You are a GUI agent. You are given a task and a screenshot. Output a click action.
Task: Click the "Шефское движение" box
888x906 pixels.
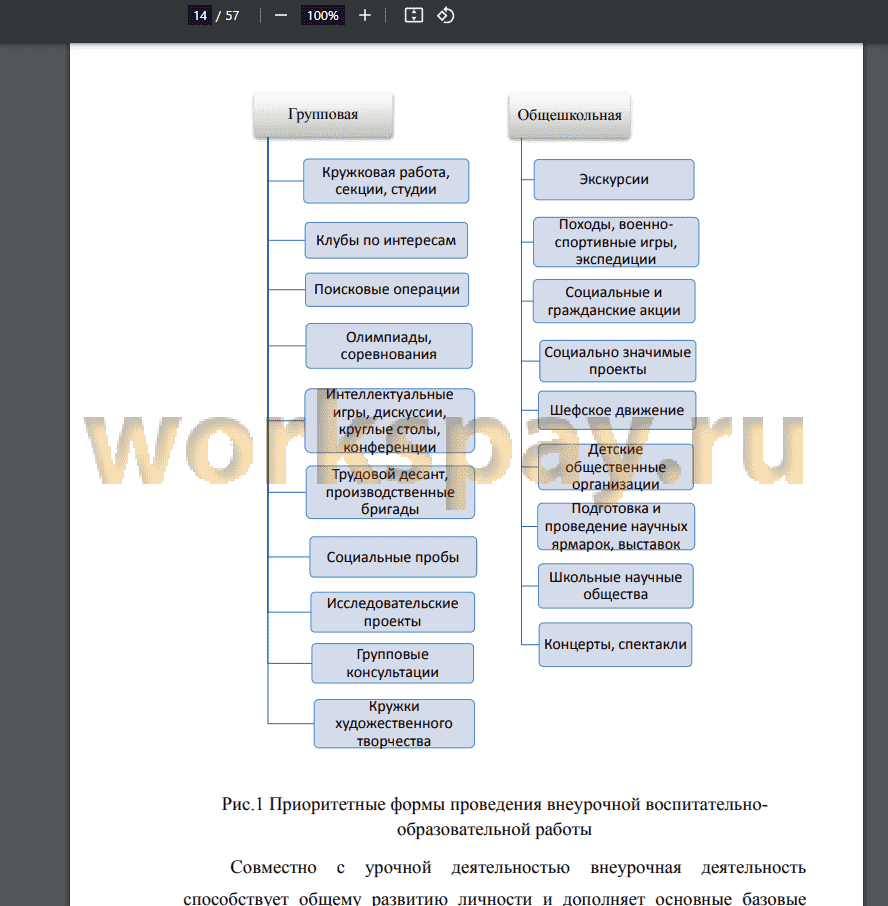[616, 410]
